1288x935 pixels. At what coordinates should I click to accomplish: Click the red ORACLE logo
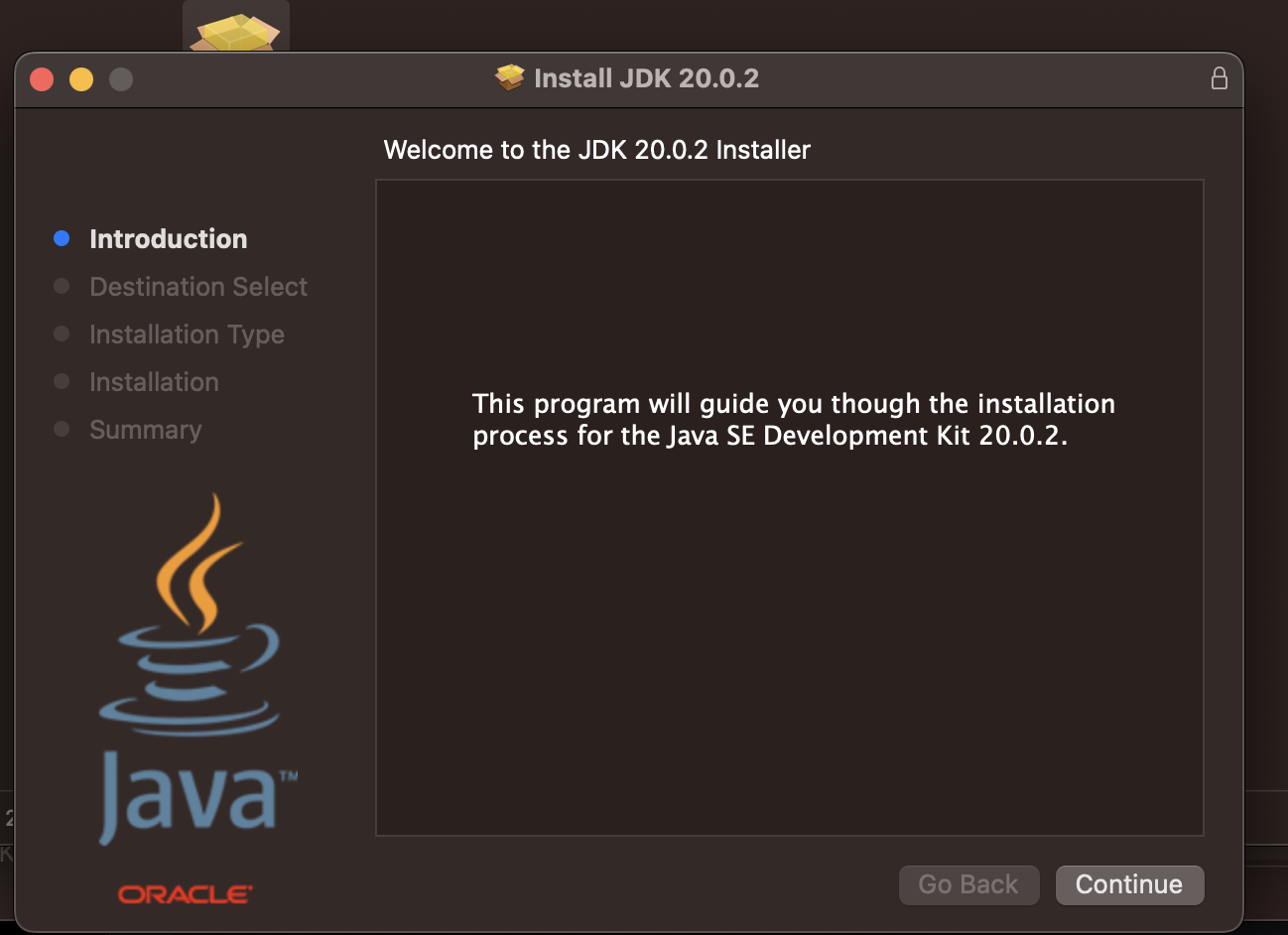186,894
